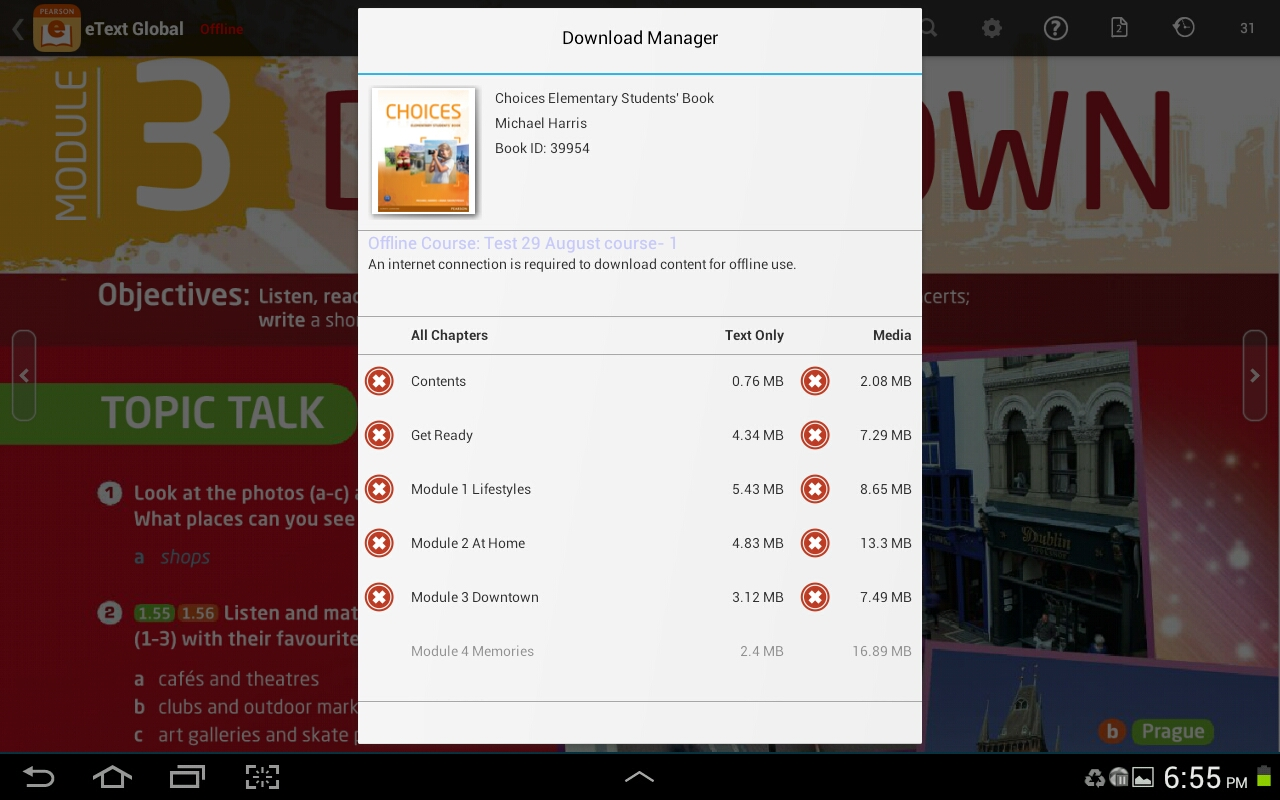
Task: Tap the Download Manager dialog title
Action: coord(640,38)
